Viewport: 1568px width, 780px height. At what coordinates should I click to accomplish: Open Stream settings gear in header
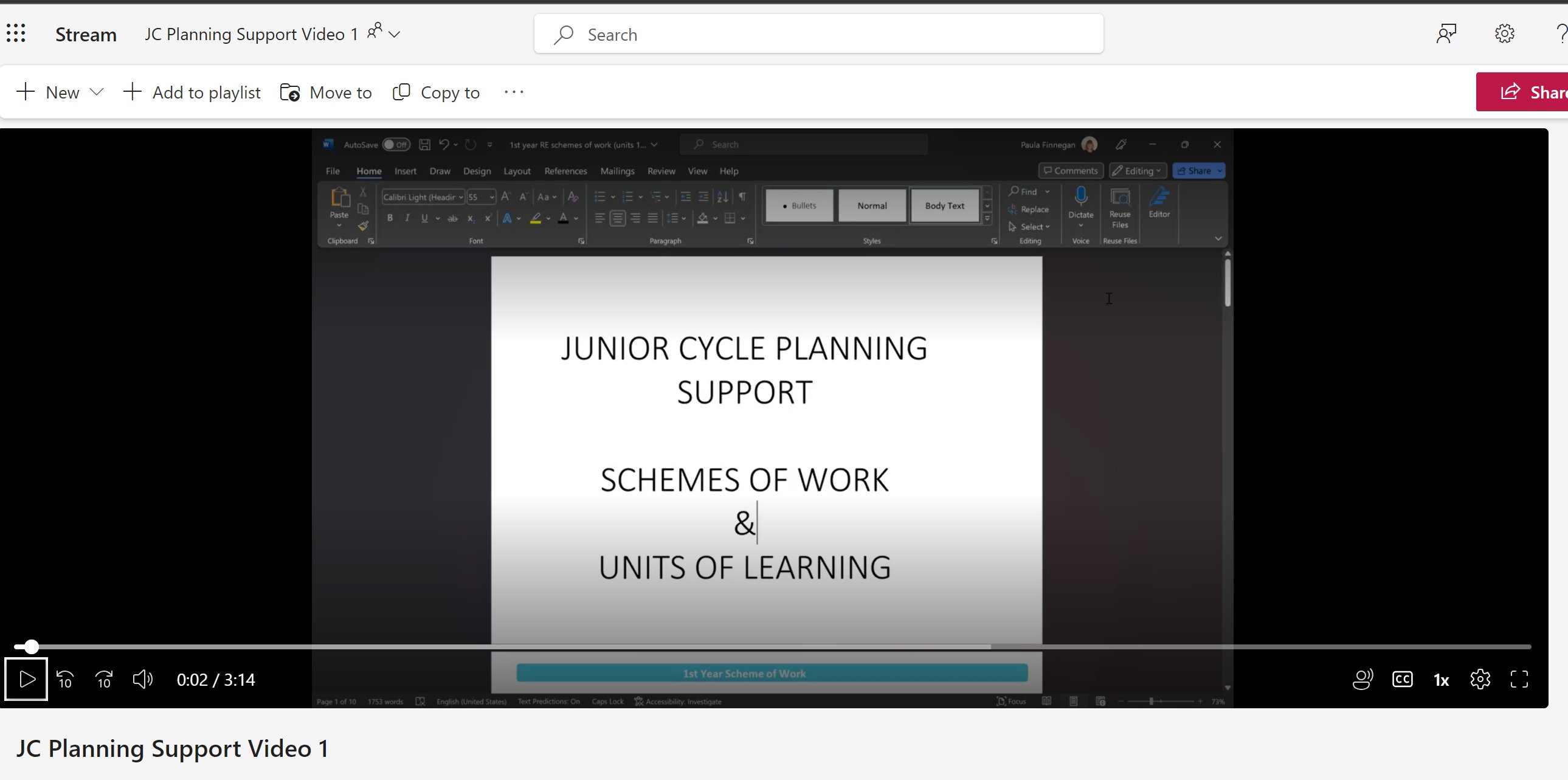(1504, 33)
